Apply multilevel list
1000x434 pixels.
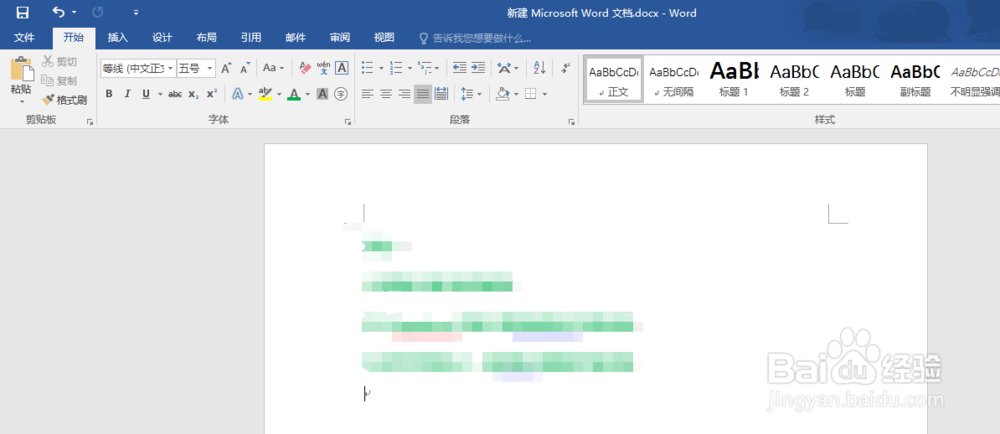pyautogui.click(x=424, y=68)
